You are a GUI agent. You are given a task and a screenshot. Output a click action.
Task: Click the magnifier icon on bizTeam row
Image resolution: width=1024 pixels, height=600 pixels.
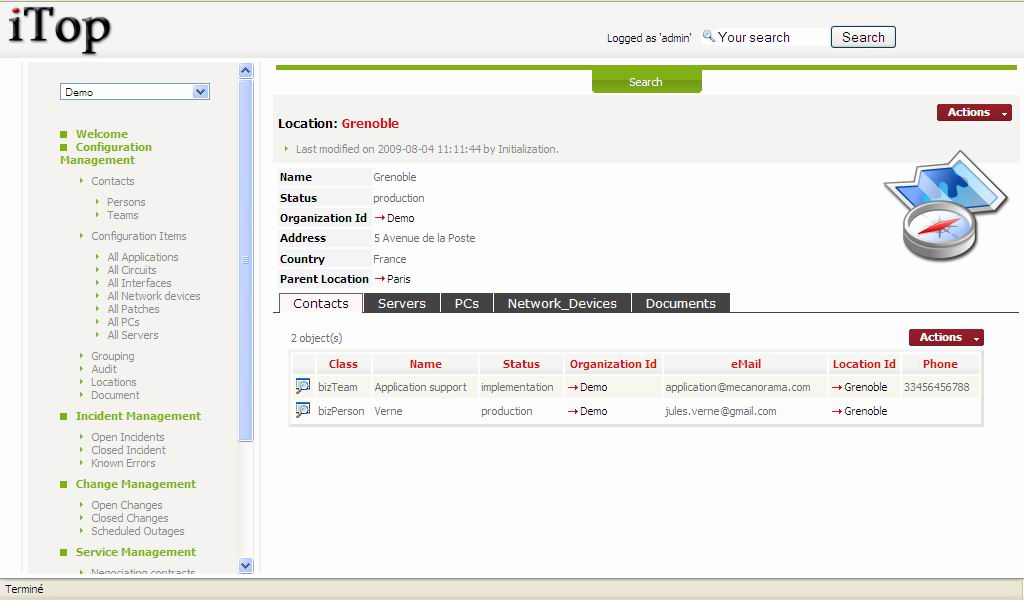pos(302,386)
